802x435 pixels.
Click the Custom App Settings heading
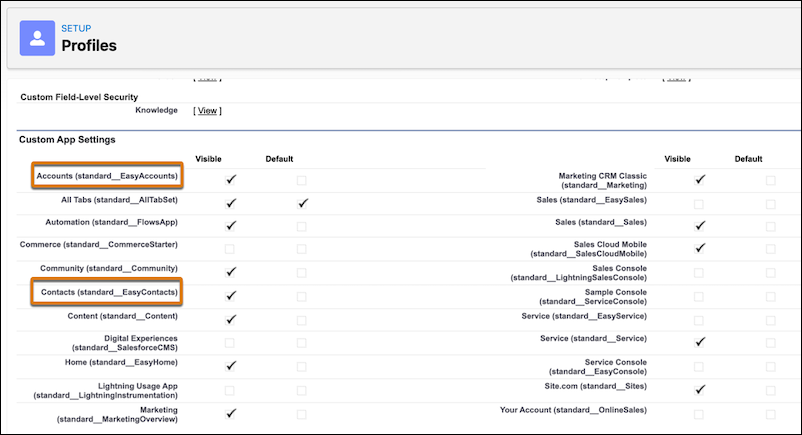[67, 140]
